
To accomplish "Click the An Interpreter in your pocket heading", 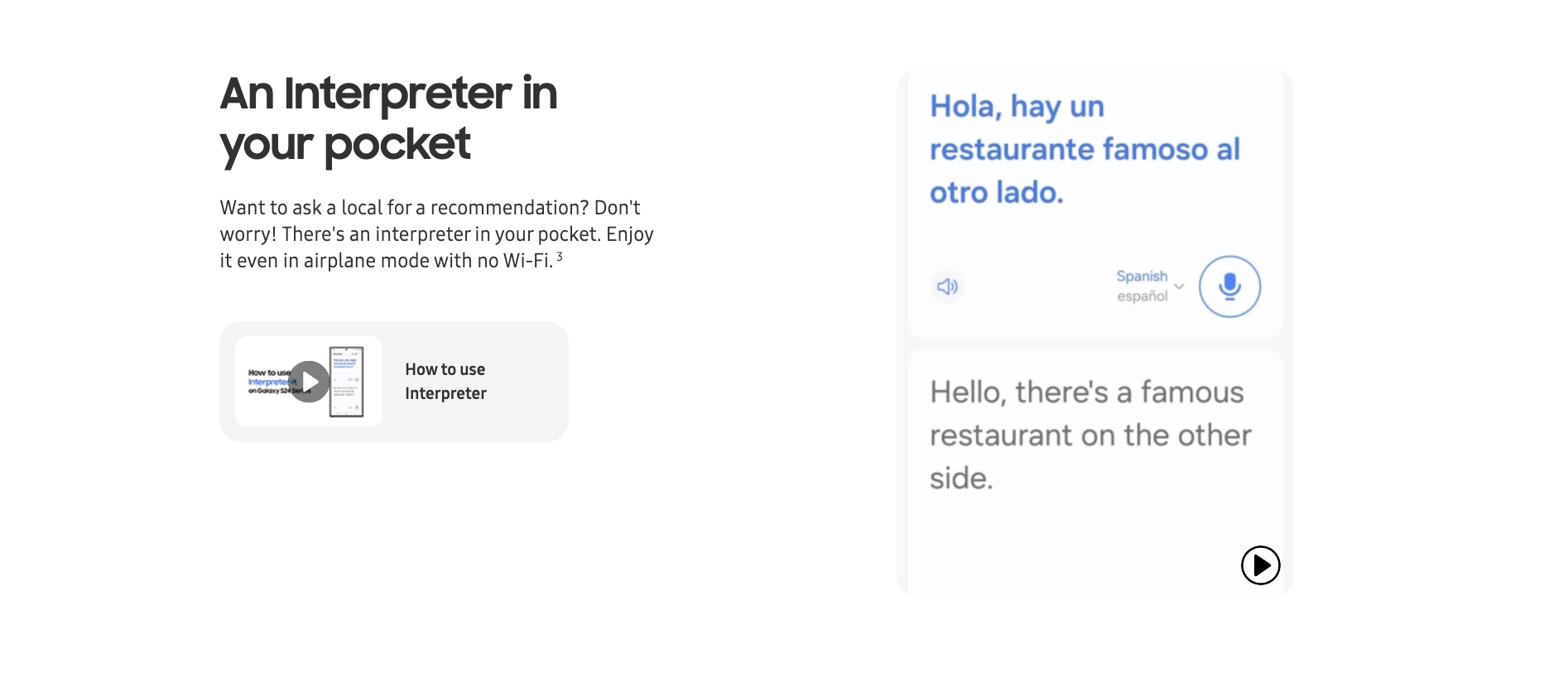I will (388, 118).
